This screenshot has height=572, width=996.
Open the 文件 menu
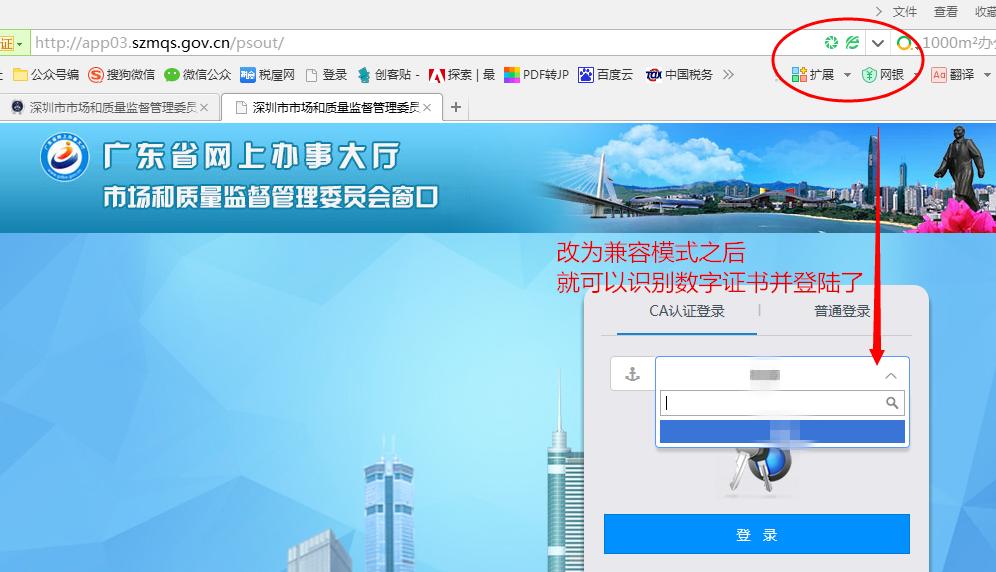[x=905, y=11]
